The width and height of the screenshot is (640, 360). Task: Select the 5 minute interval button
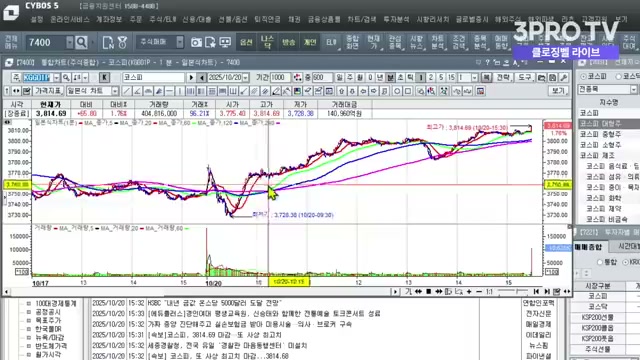(441, 78)
